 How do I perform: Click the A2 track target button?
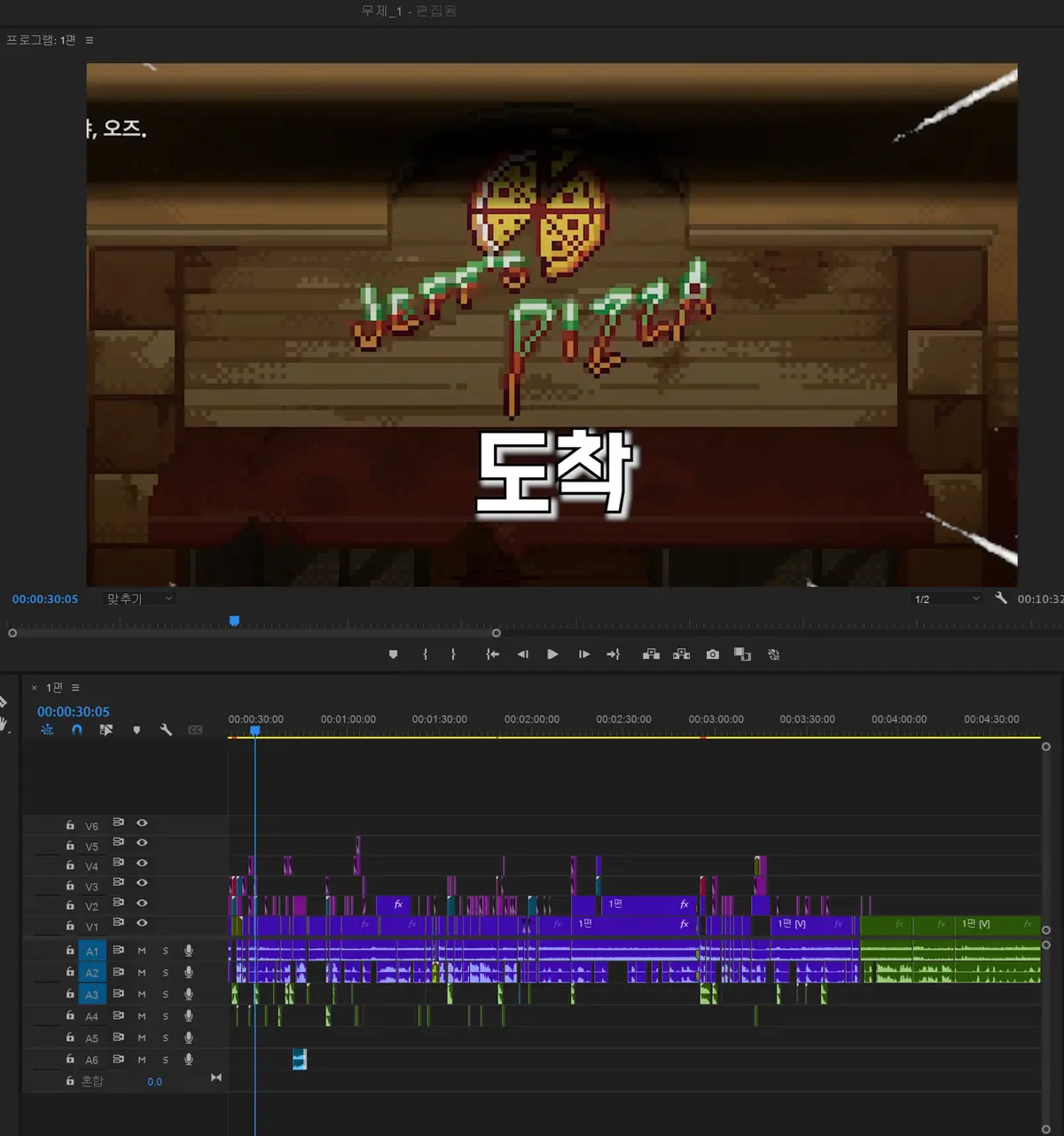pyautogui.click(x=92, y=973)
